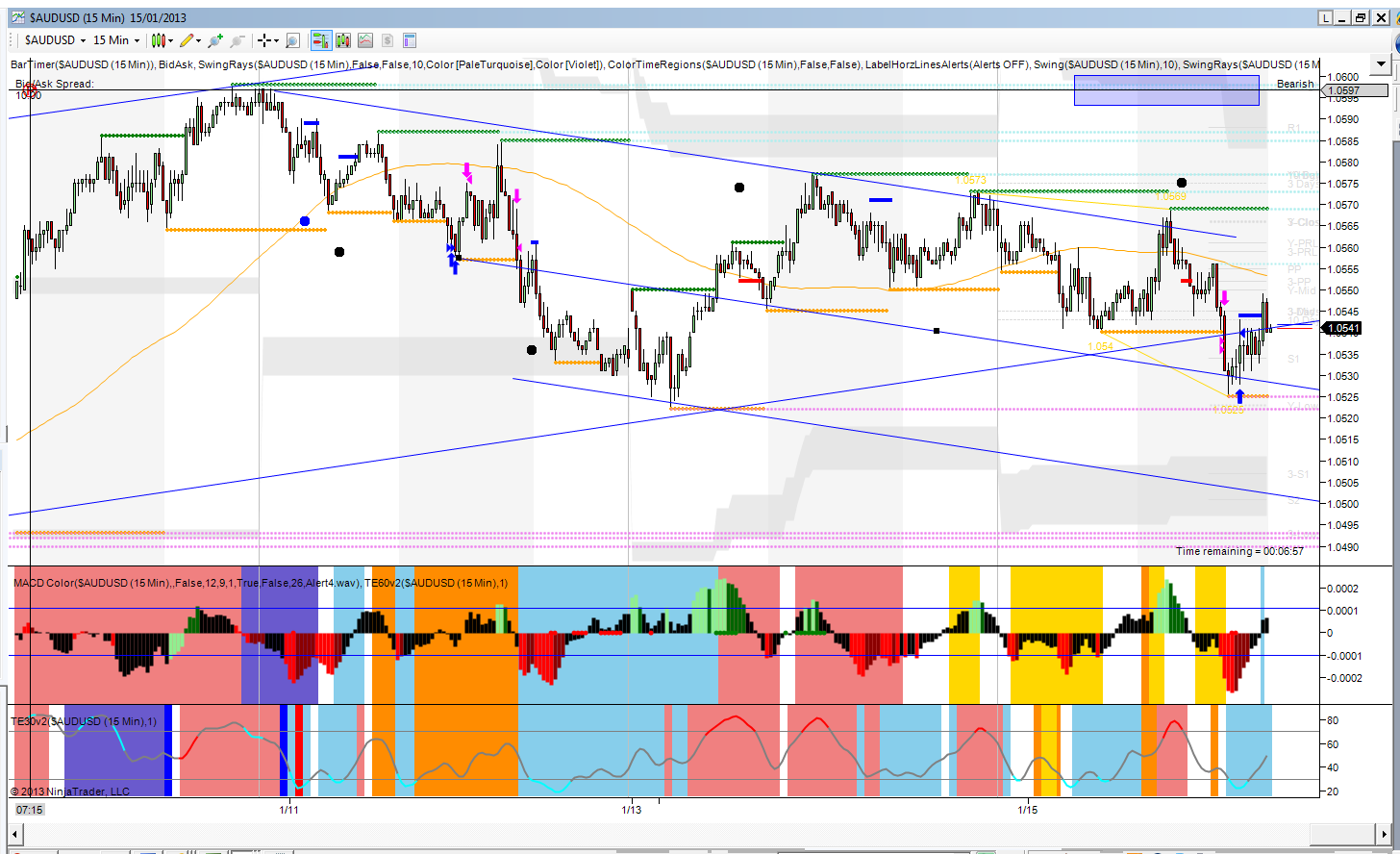Click the chart window title icon
This screenshot has height=854, width=1400.
[18, 17]
